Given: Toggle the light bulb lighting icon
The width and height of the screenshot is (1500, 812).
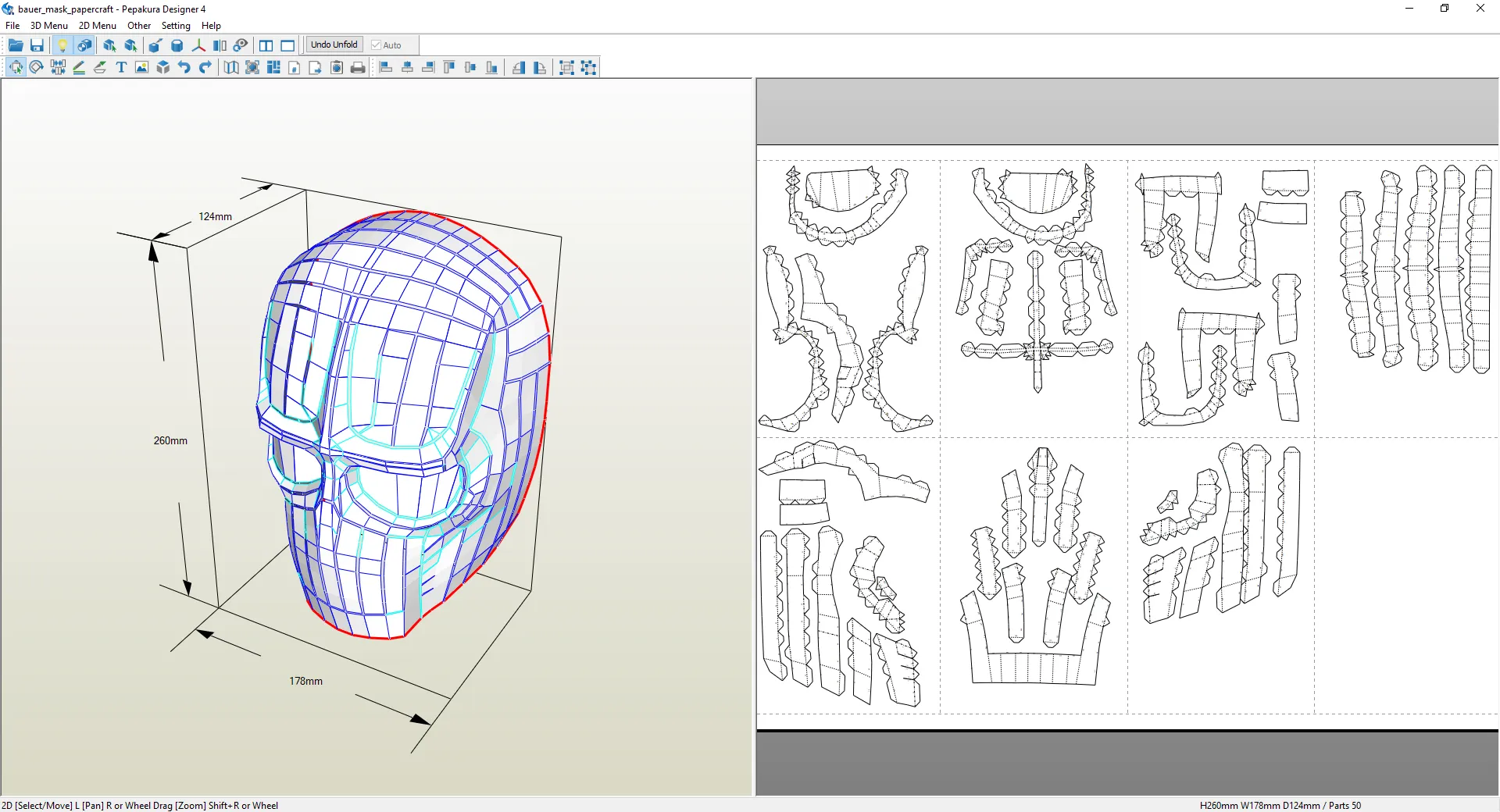Looking at the screenshot, I should [x=62, y=45].
